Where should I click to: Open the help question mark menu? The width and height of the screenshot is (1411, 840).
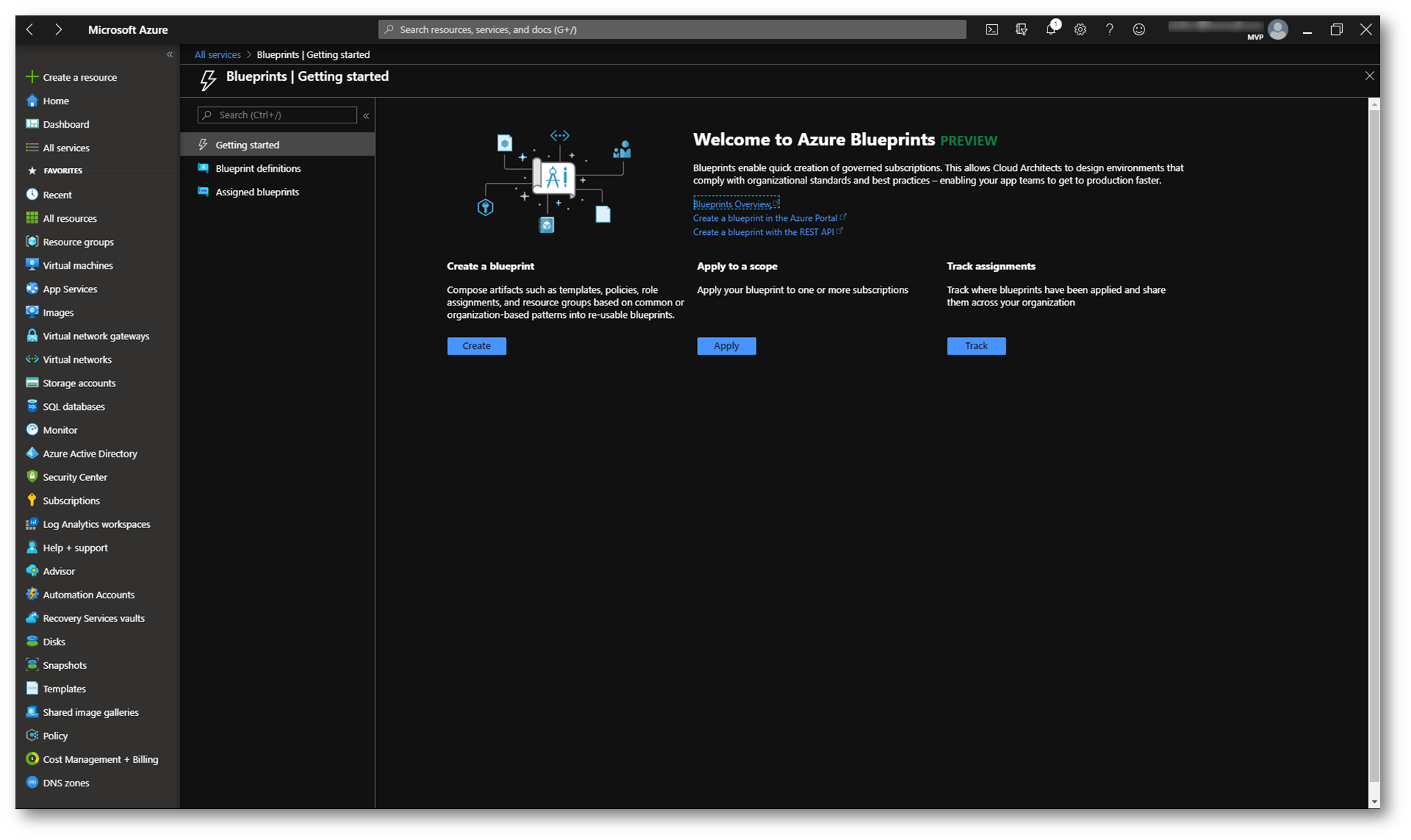point(1109,29)
